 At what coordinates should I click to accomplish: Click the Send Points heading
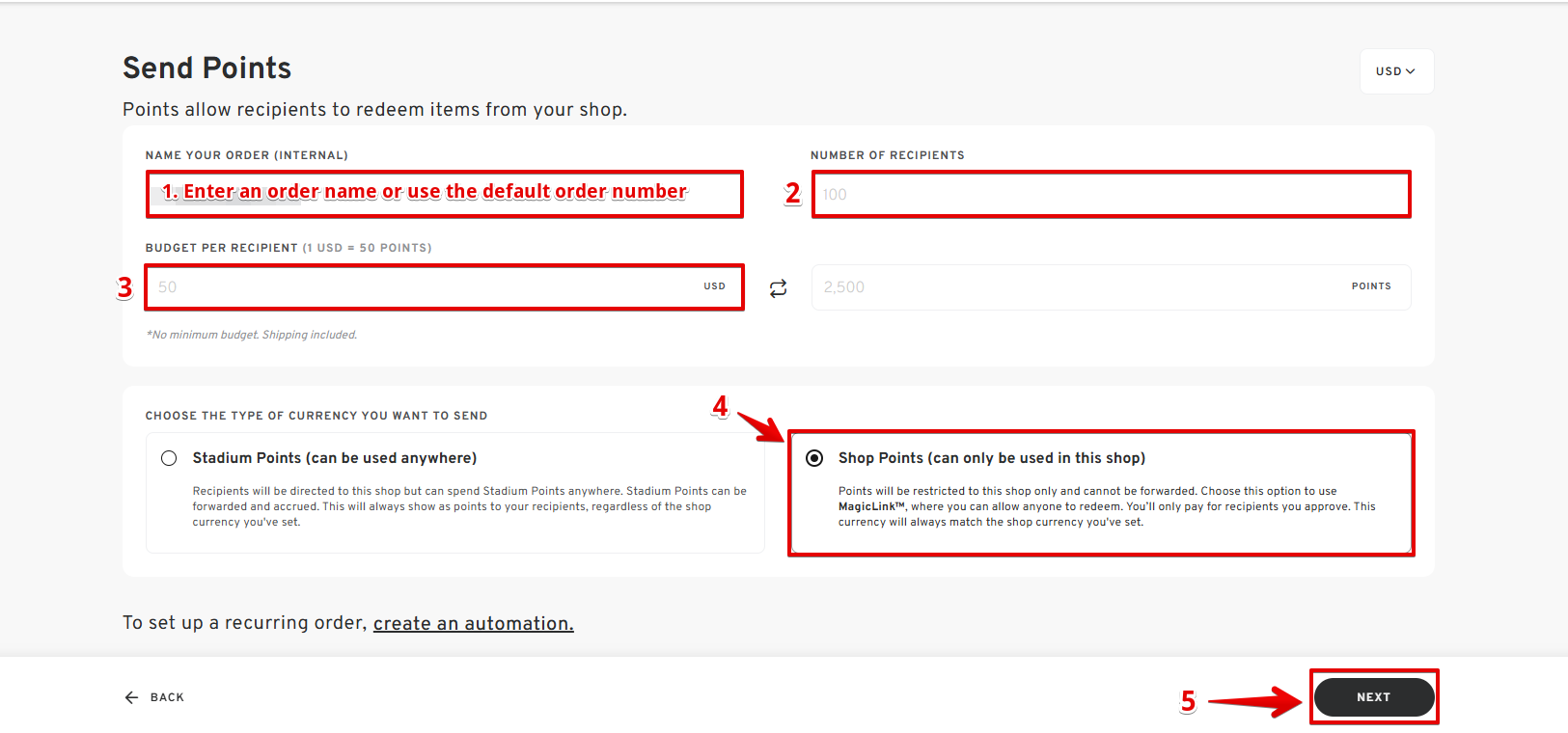click(206, 68)
